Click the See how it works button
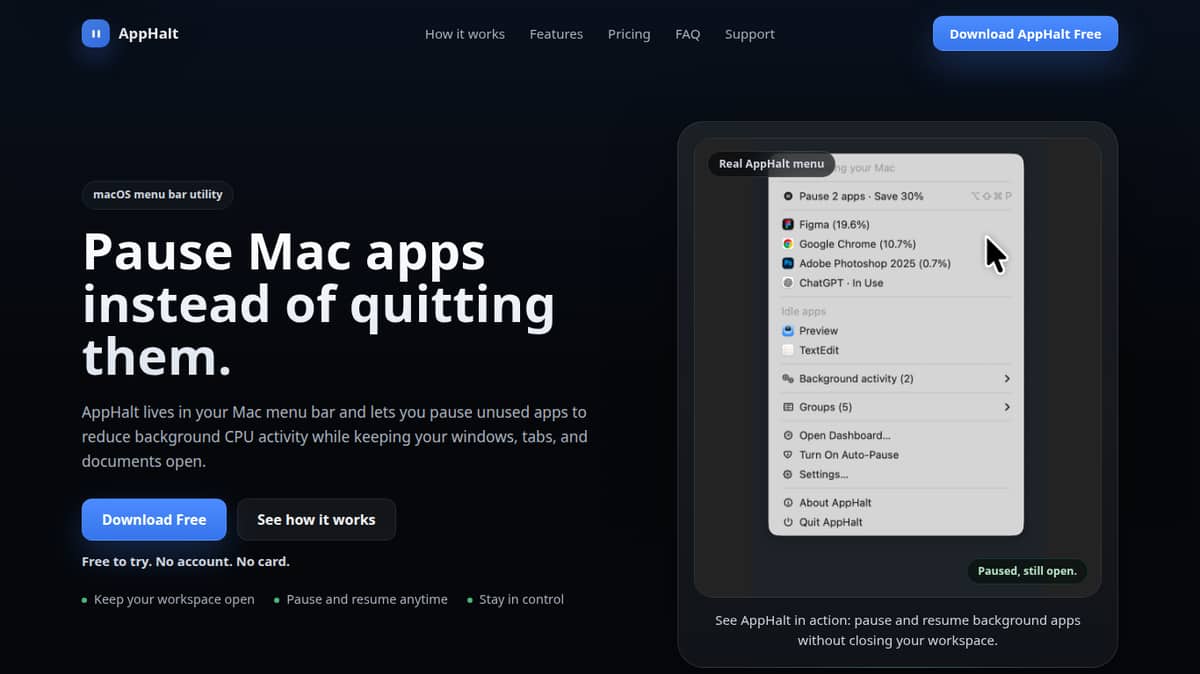Screen dimensions: 1200x674 point(316,520)
